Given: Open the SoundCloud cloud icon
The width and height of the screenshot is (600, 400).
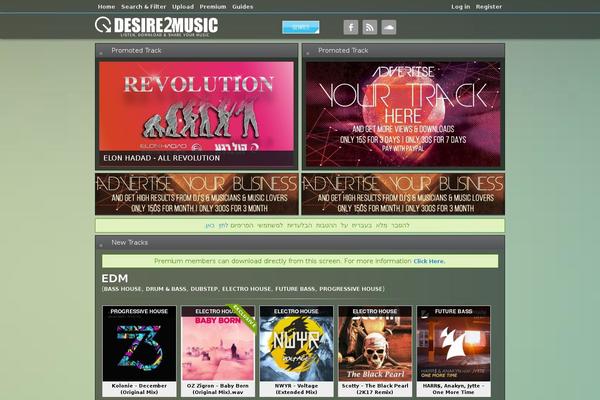Looking at the screenshot, I should pyautogui.click(x=389, y=27).
